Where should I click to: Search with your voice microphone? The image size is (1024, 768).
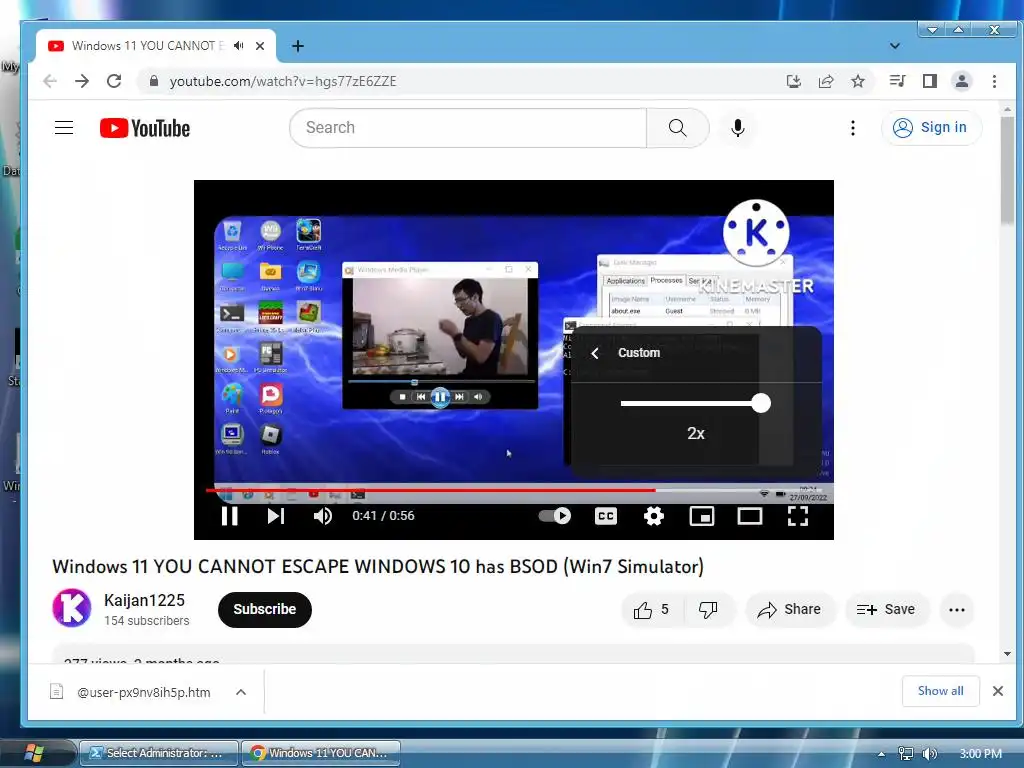tap(738, 127)
